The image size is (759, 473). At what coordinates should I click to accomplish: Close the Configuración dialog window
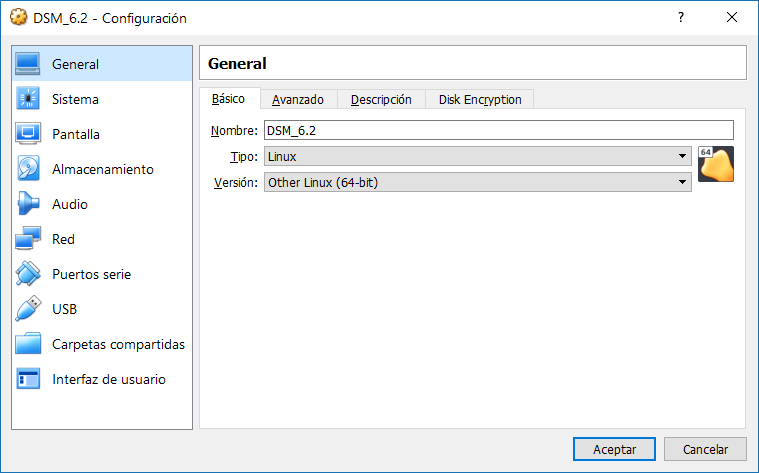[732, 17]
